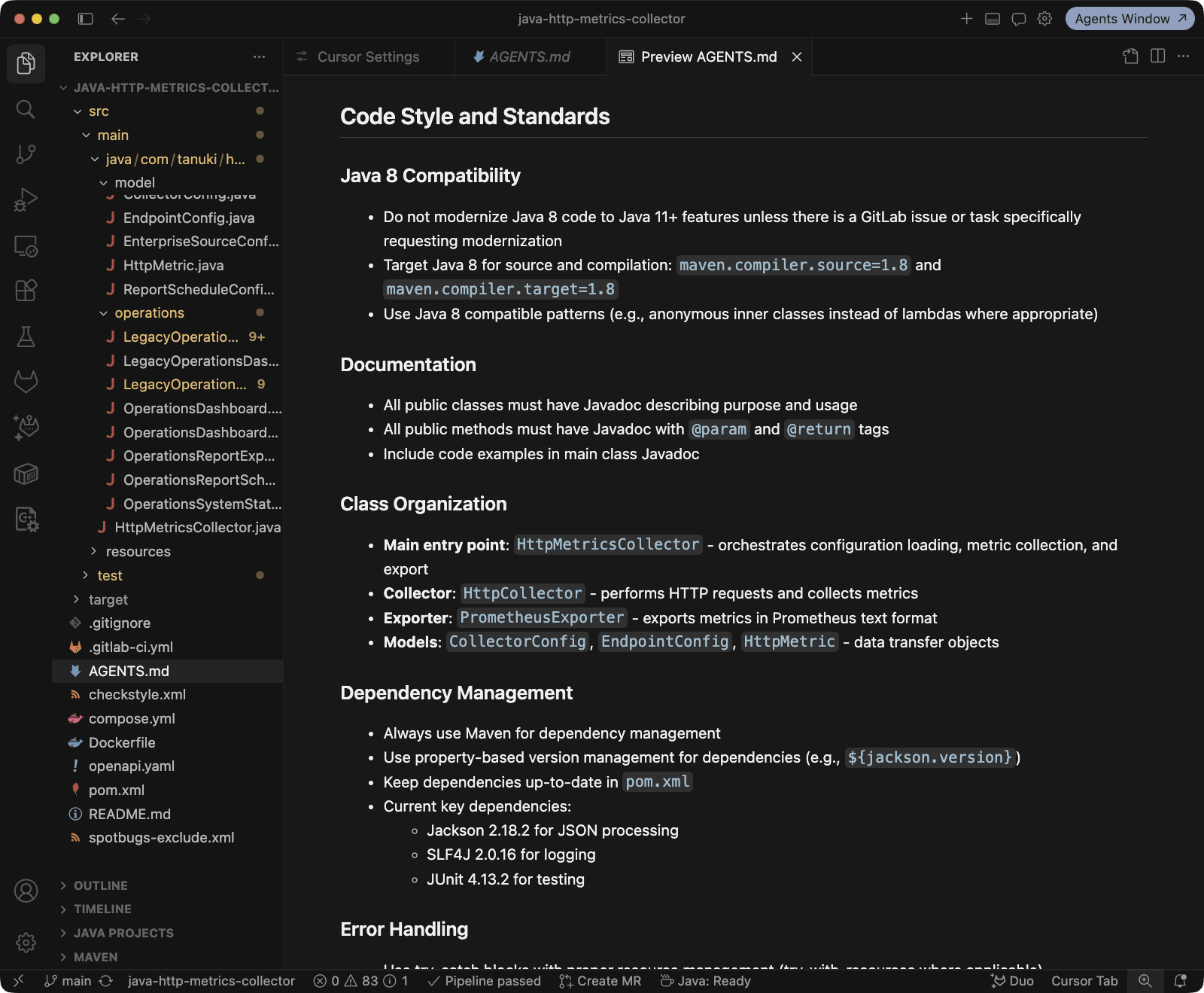Screen dimensions: 1204x993
Task: Open the containers box icon in activity bar
Action: click(x=26, y=474)
